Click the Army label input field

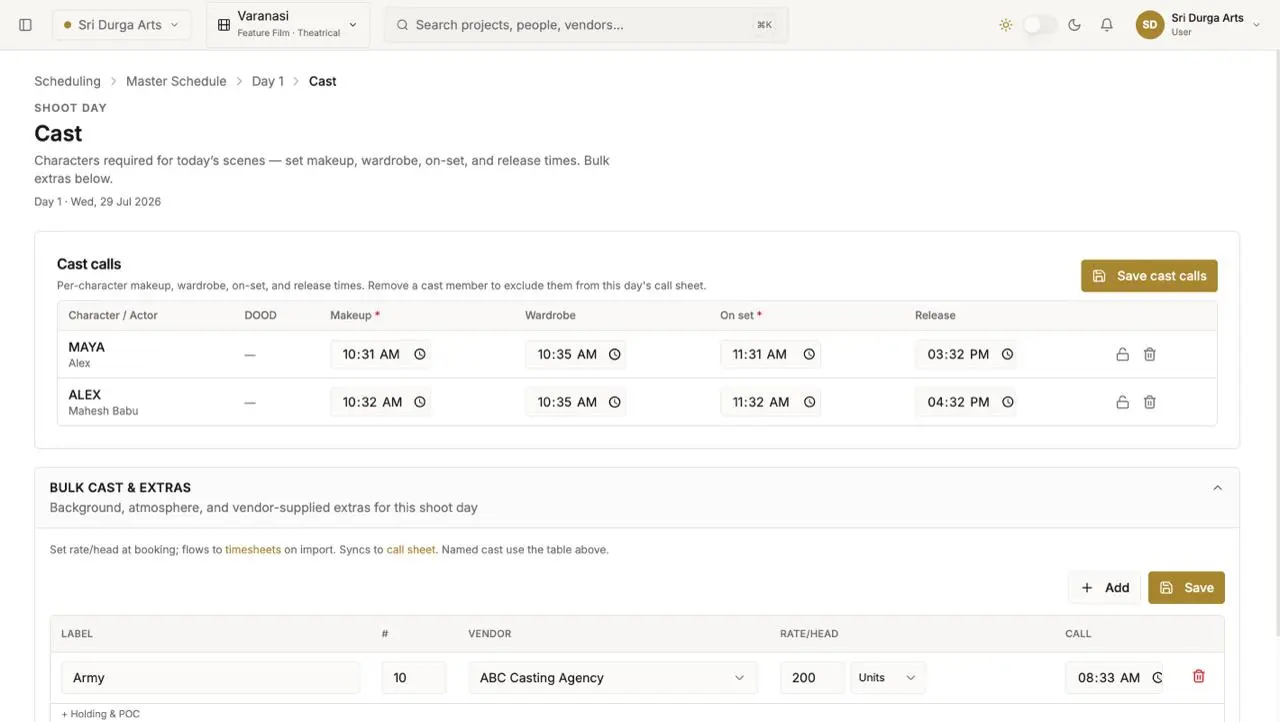click(x=210, y=677)
